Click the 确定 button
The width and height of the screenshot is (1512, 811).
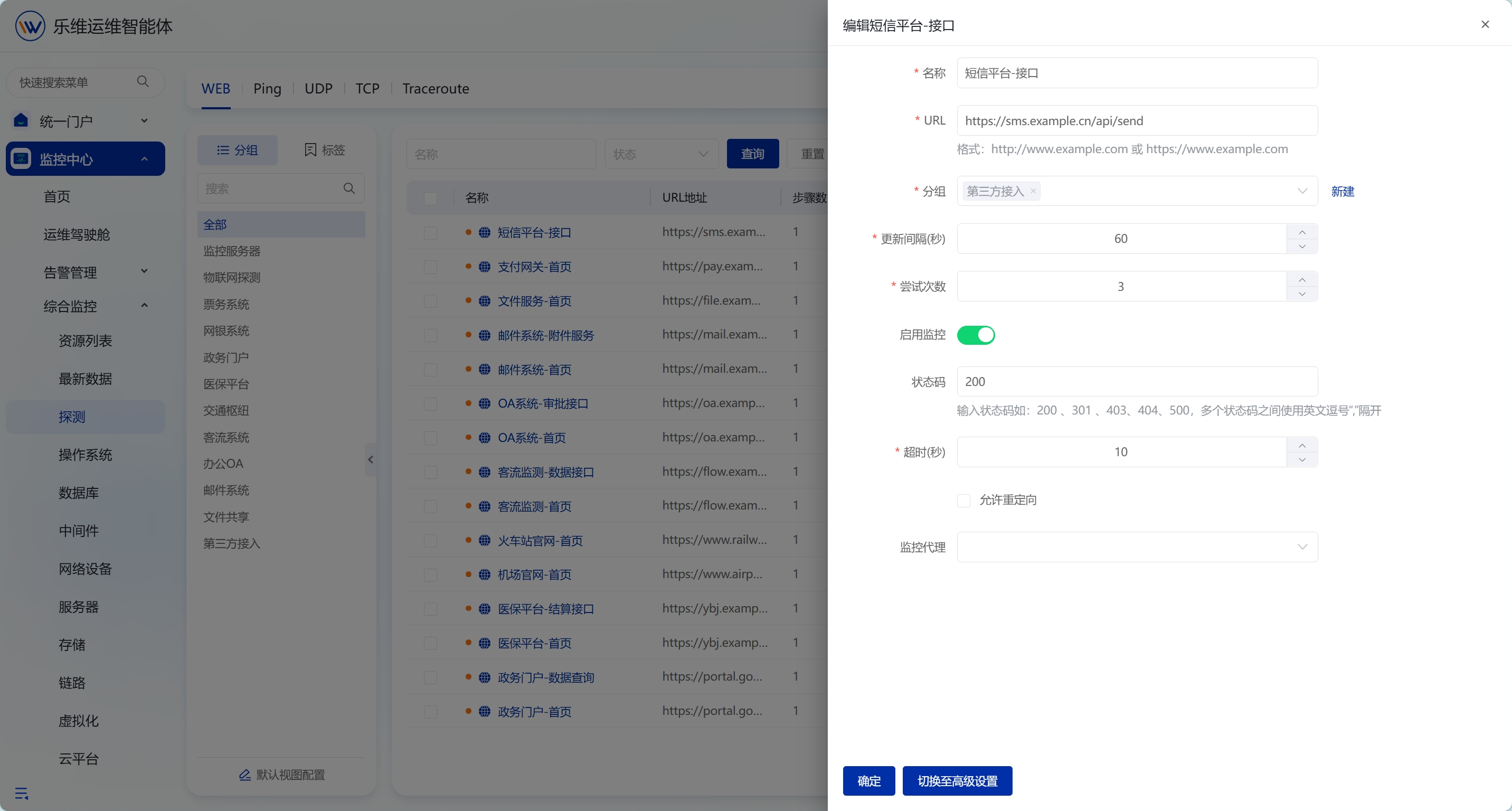868,780
